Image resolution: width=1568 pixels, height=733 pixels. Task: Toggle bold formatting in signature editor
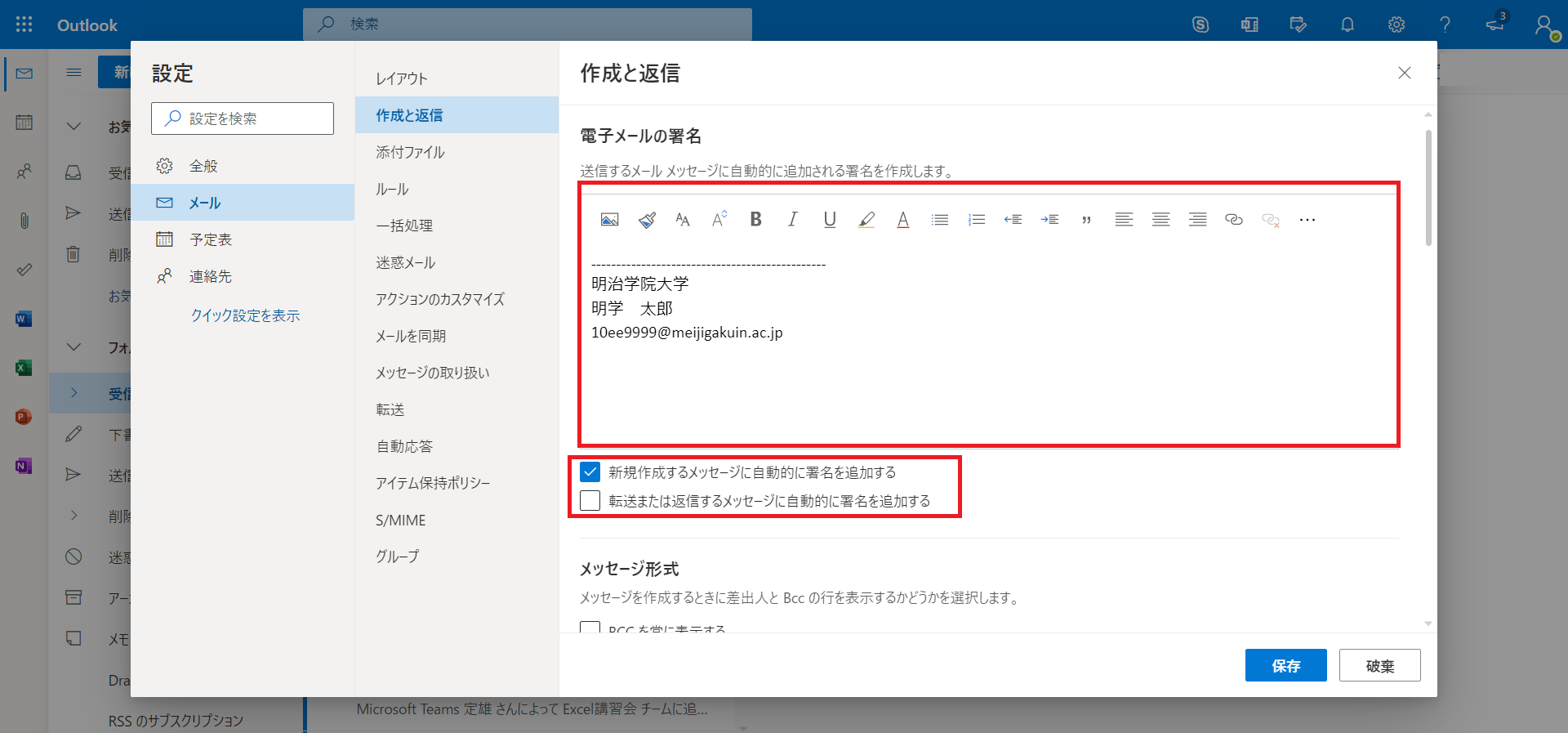pos(755,220)
